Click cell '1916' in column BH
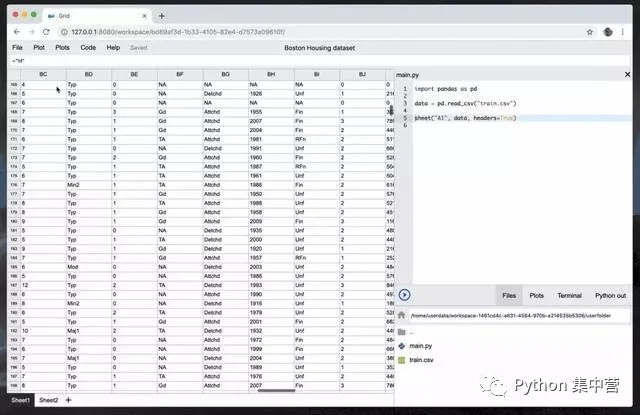The height and width of the screenshot is (415, 640). tap(271, 304)
